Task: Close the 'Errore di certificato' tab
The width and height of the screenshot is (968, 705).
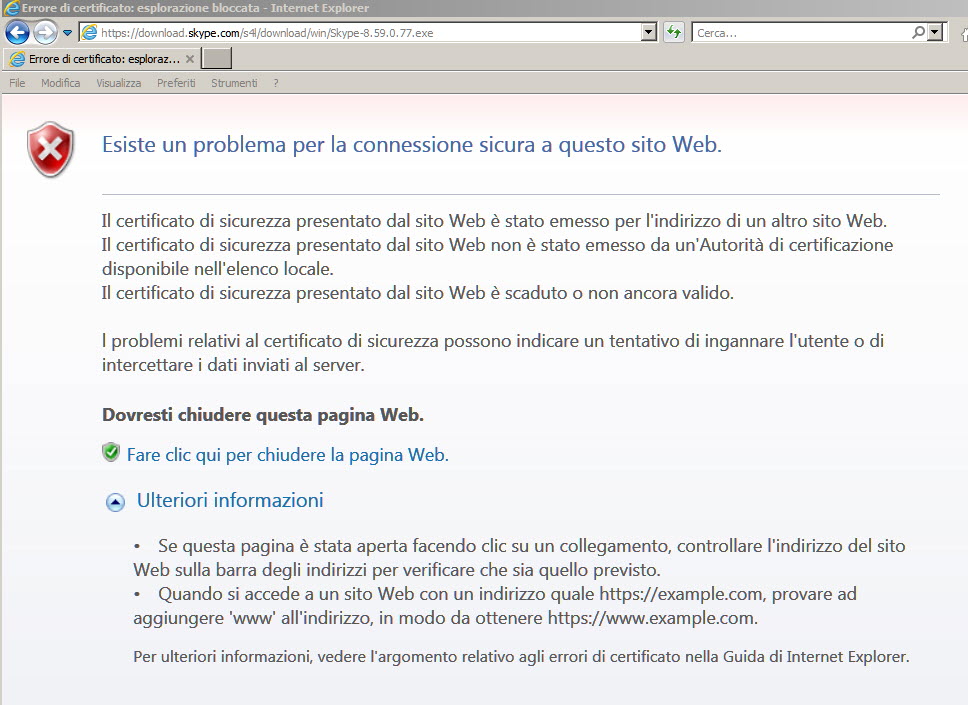Action: pos(190,59)
